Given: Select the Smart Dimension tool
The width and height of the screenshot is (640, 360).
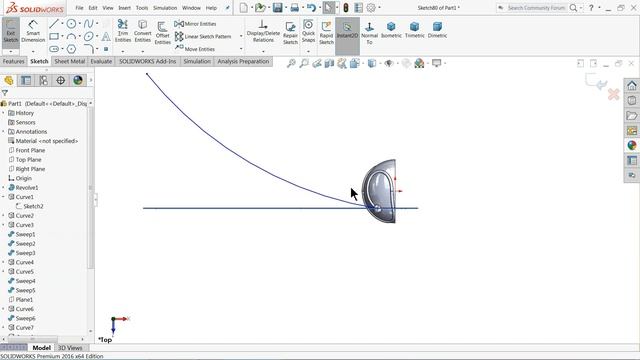Looking at the screenshot, I should (x=33, y=32).
